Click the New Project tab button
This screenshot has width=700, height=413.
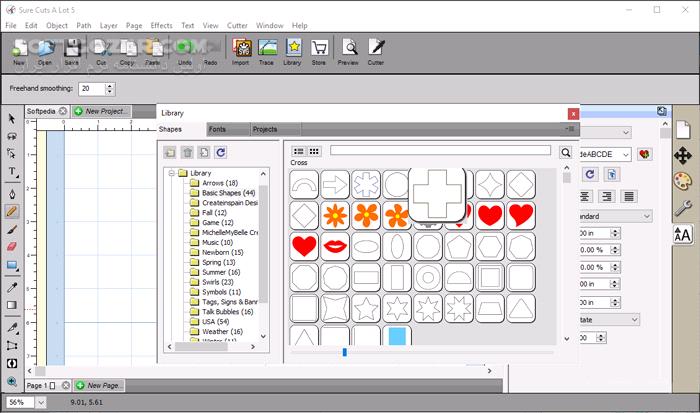coord(101,111)
